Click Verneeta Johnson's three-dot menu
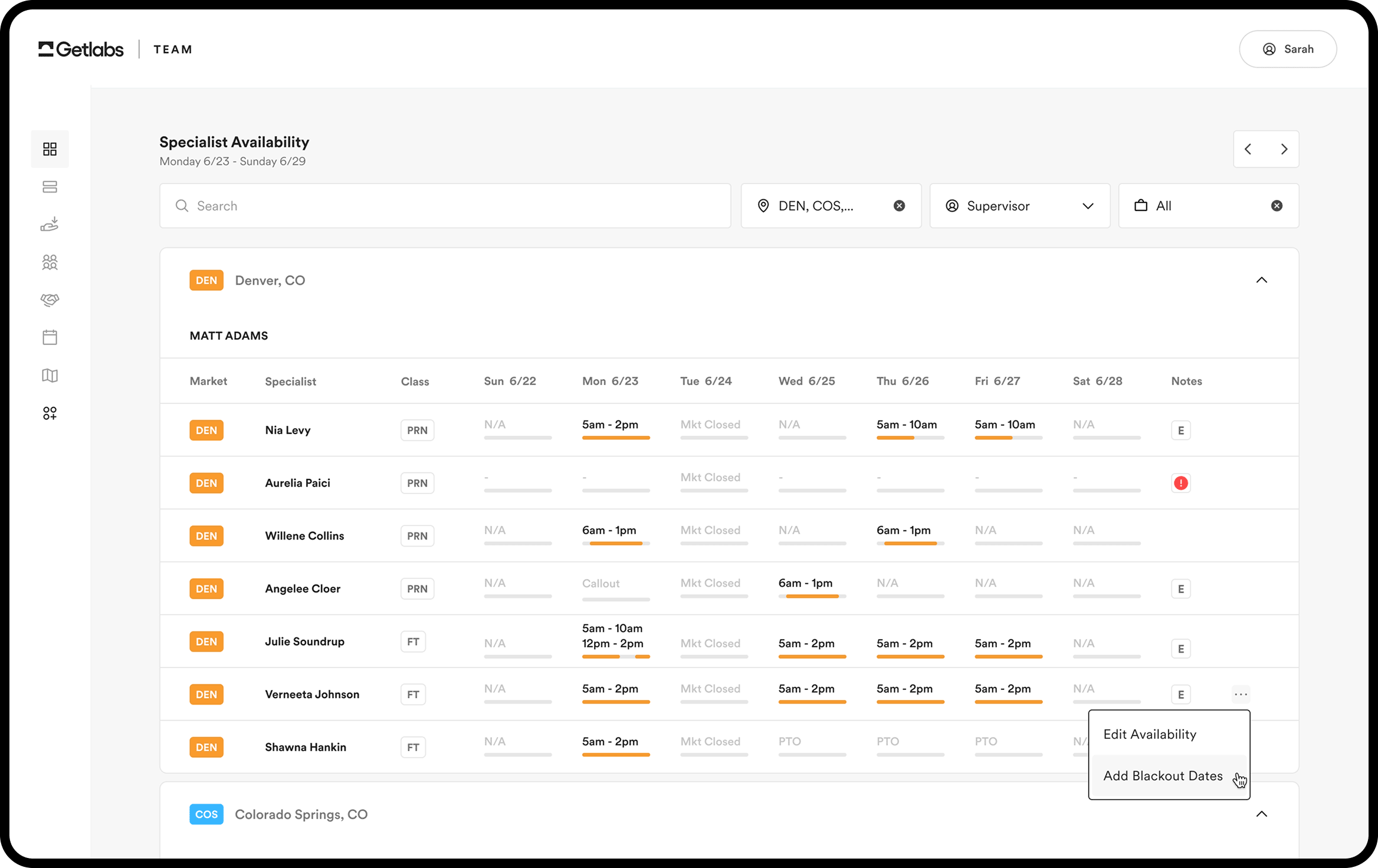The image size is (1378, 868). pos(1241,695)
